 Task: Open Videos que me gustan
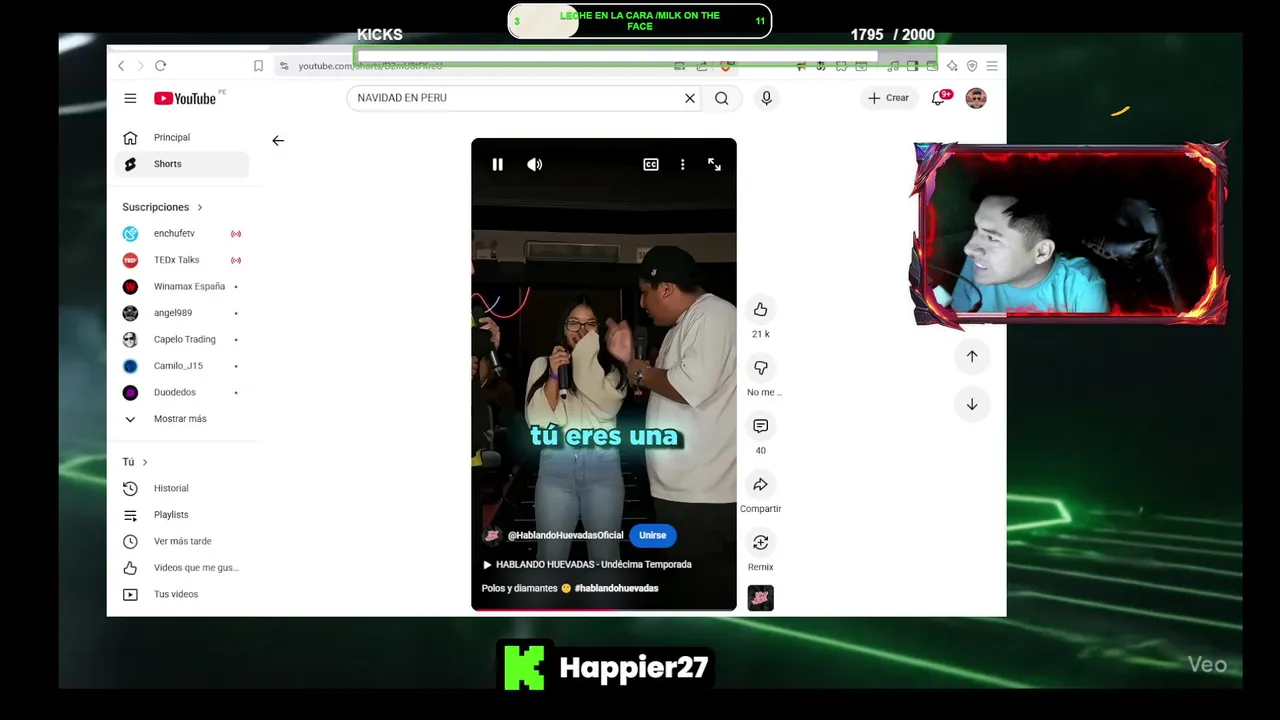(182, 568)
